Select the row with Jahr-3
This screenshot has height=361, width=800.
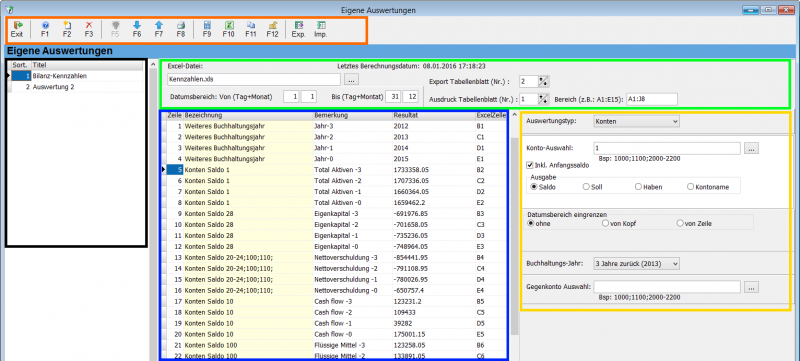(x=334, y=125)
